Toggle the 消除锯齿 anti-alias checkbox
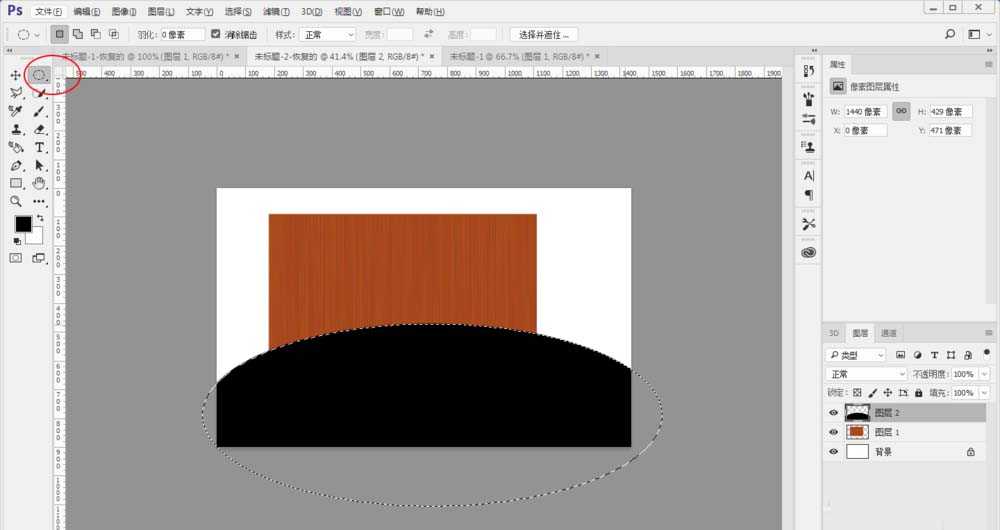This screenshot has height=530, width=1000. 215,34
